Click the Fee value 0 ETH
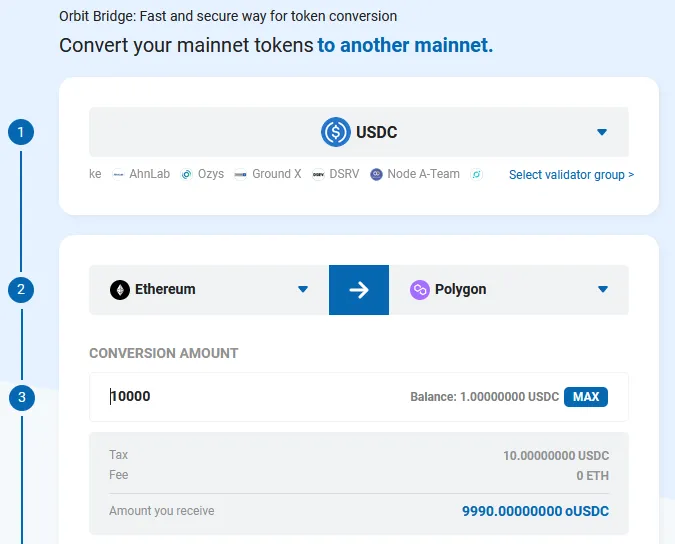 point(593,476)
